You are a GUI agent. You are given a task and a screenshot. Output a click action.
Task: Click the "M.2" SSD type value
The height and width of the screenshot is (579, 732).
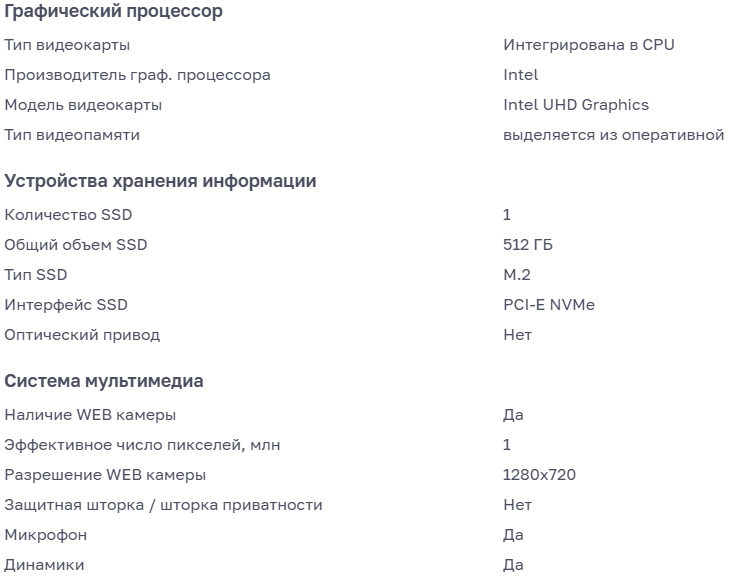[x=517, y=275]
